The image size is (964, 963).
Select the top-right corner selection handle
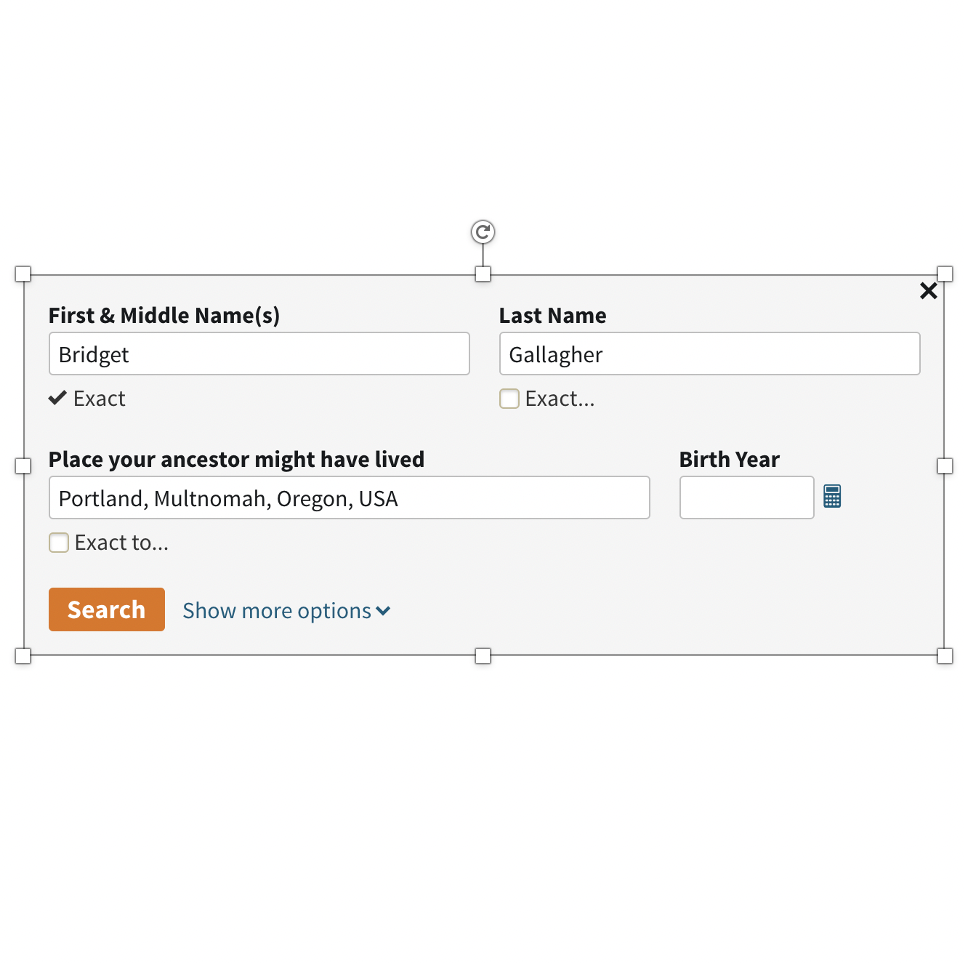[945, 274]
